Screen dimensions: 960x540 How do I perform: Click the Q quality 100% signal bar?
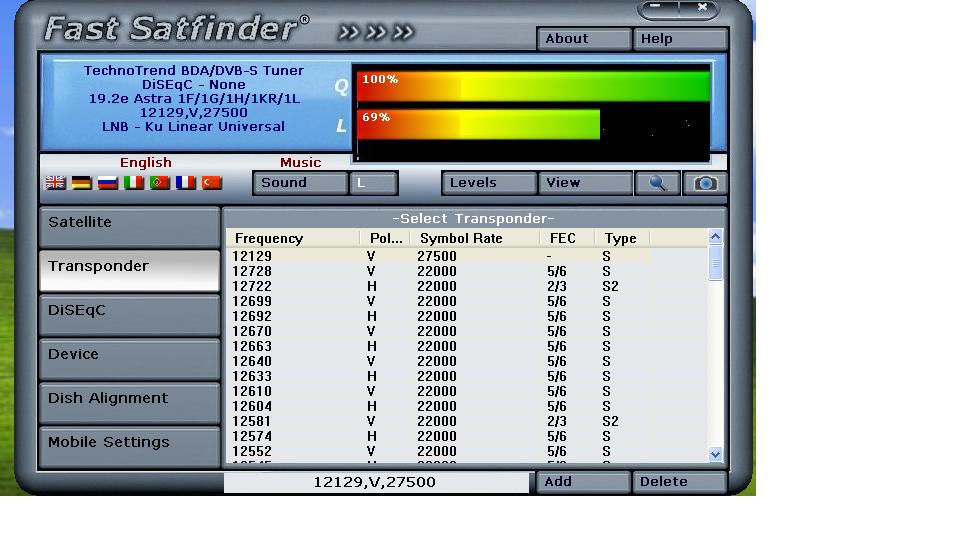[x=533, y=86]
